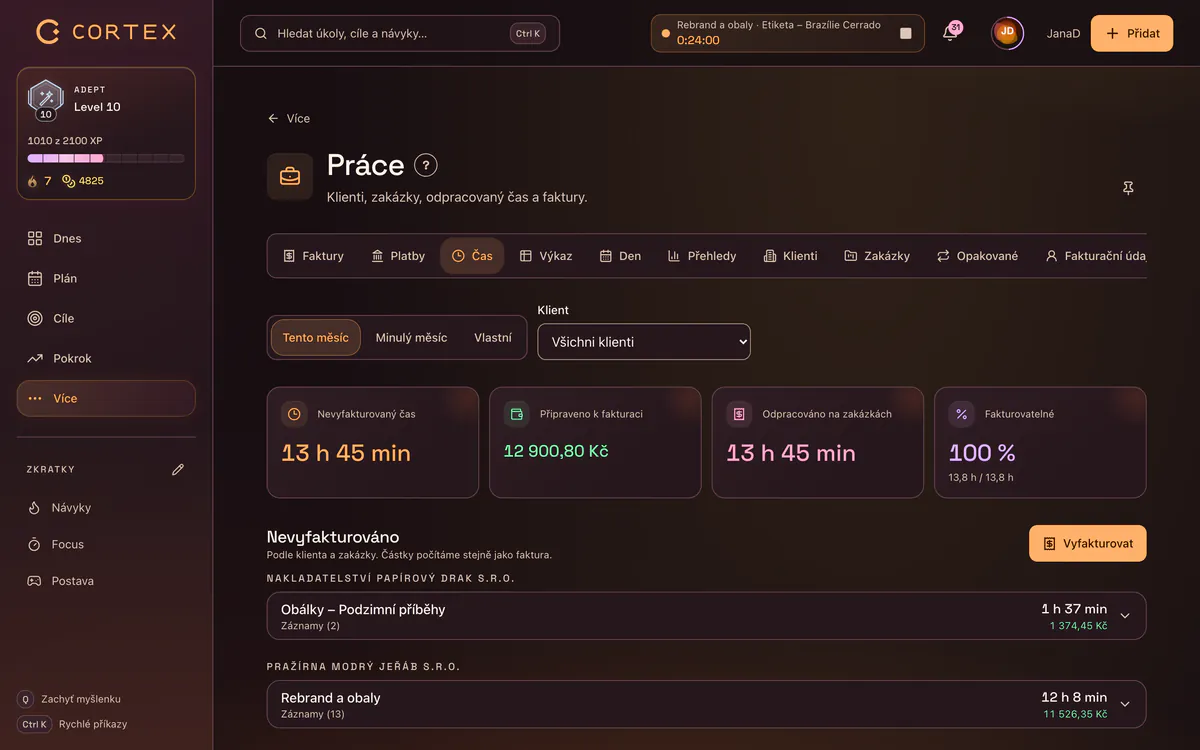Edit the Zkratky shortcuts list
Image resolution: width=1200 pixels, height=750 pixels.
[x=178, y=469]
